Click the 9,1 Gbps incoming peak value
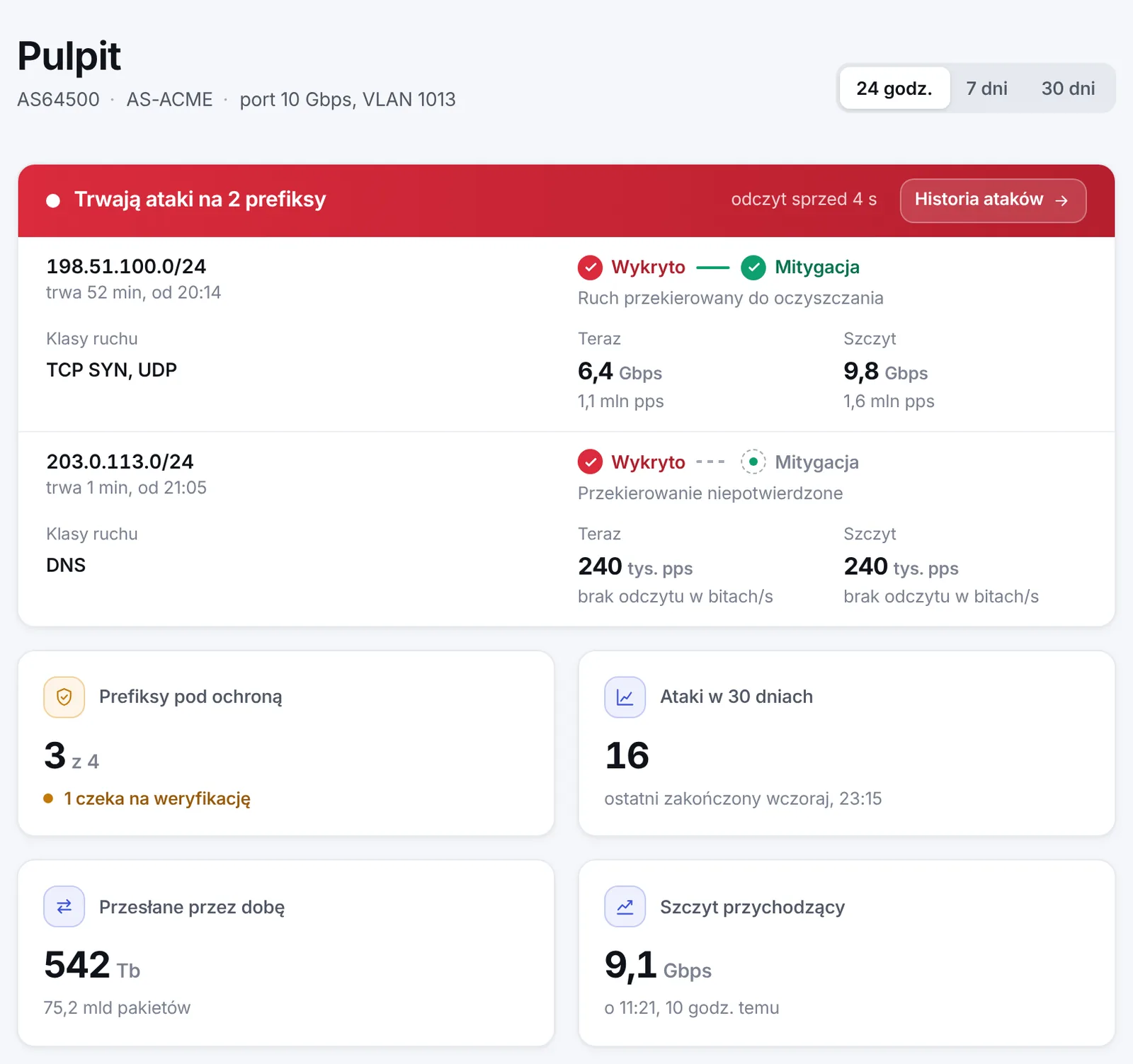 click(x=658, y=966)
